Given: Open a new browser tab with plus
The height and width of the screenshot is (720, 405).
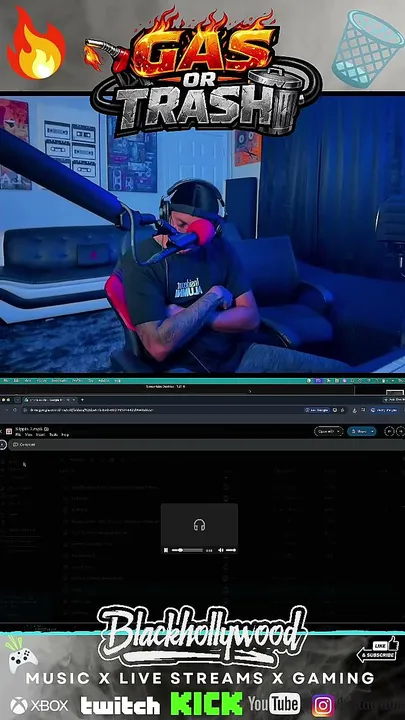Looking at the screenshot, I should (82, 400).
